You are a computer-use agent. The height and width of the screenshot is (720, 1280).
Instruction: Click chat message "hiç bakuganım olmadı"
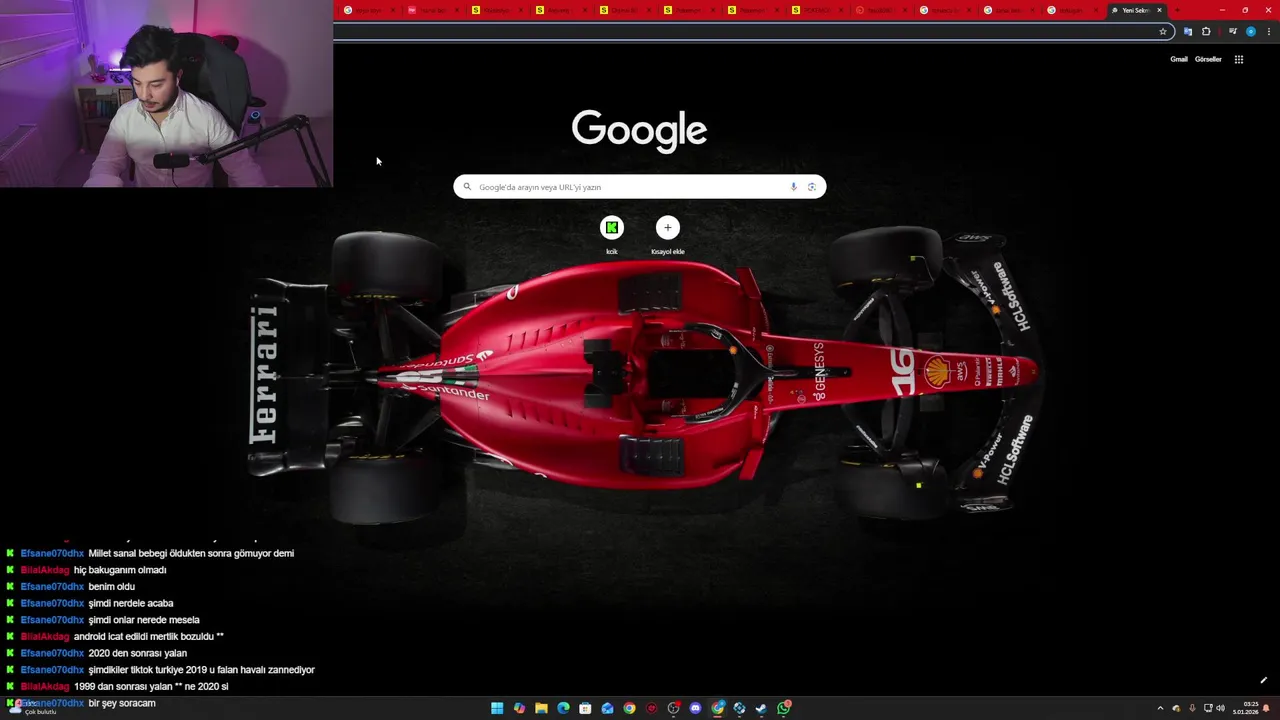(120, 570)
